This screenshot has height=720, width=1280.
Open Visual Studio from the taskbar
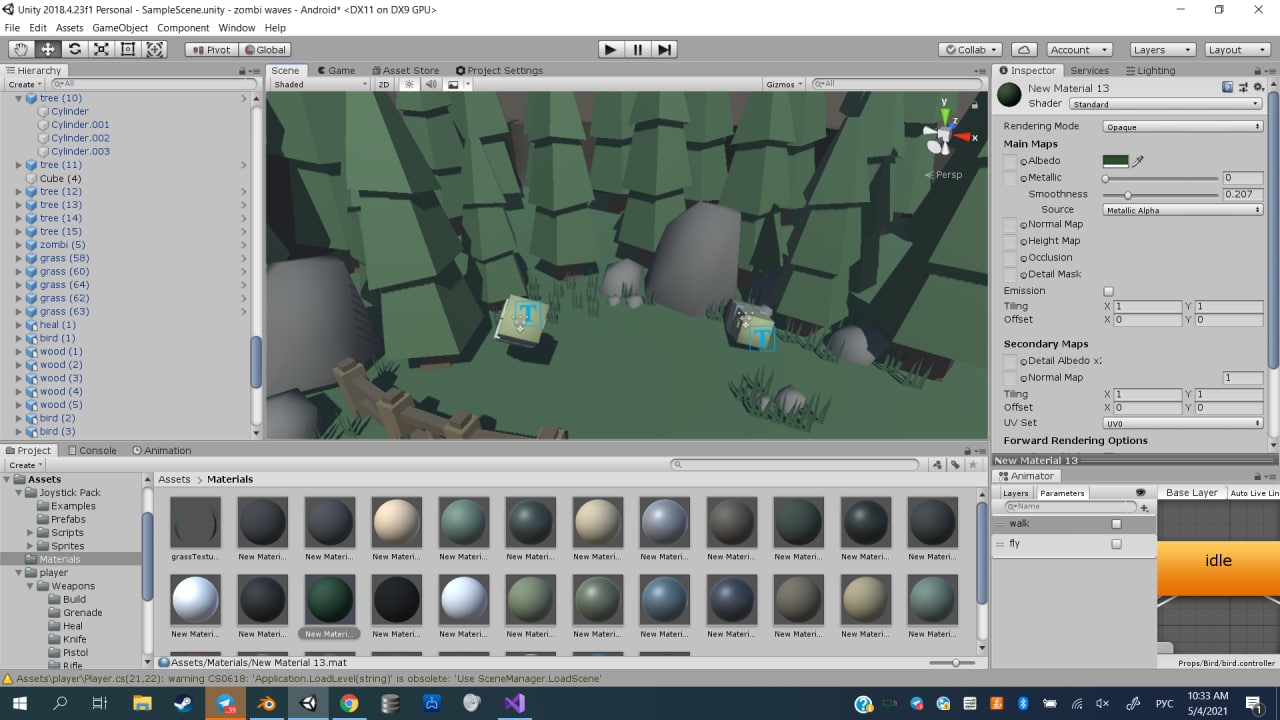(514, 703)
